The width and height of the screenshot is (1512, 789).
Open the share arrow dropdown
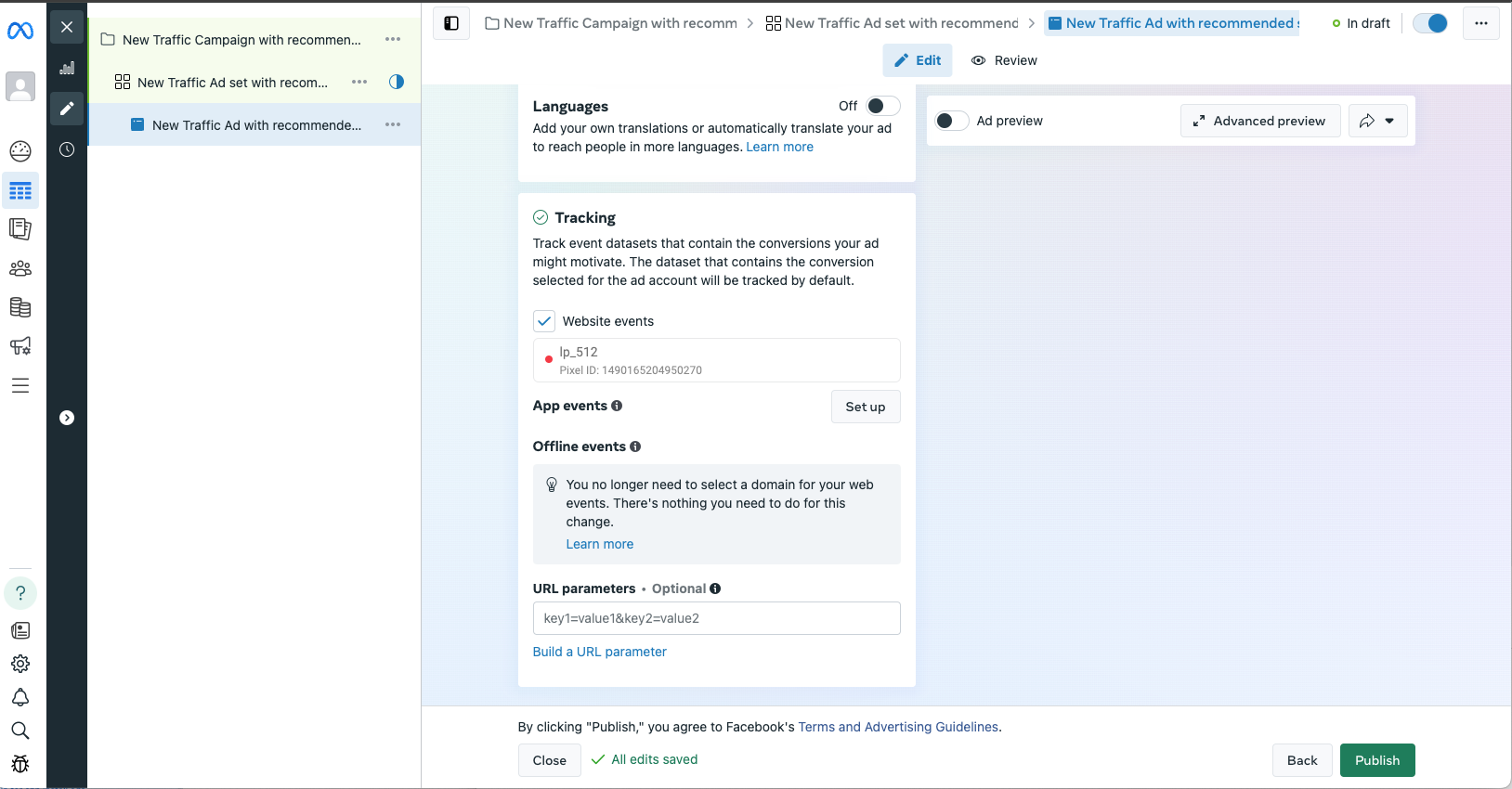tap(1377, 121)
